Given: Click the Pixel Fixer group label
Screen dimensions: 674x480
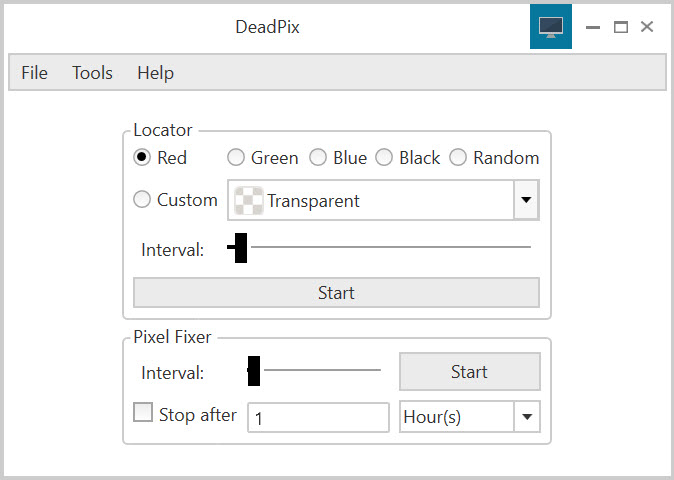Looking at the screenshot, I should (x=172, y=337).
